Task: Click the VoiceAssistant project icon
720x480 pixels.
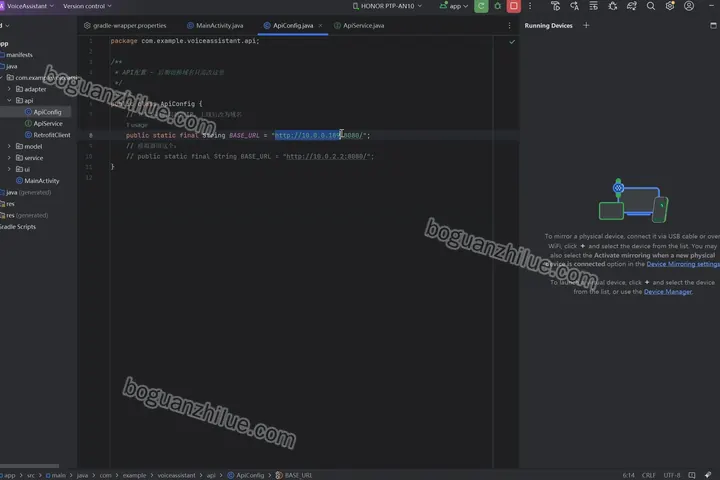Action: (2, 6)
